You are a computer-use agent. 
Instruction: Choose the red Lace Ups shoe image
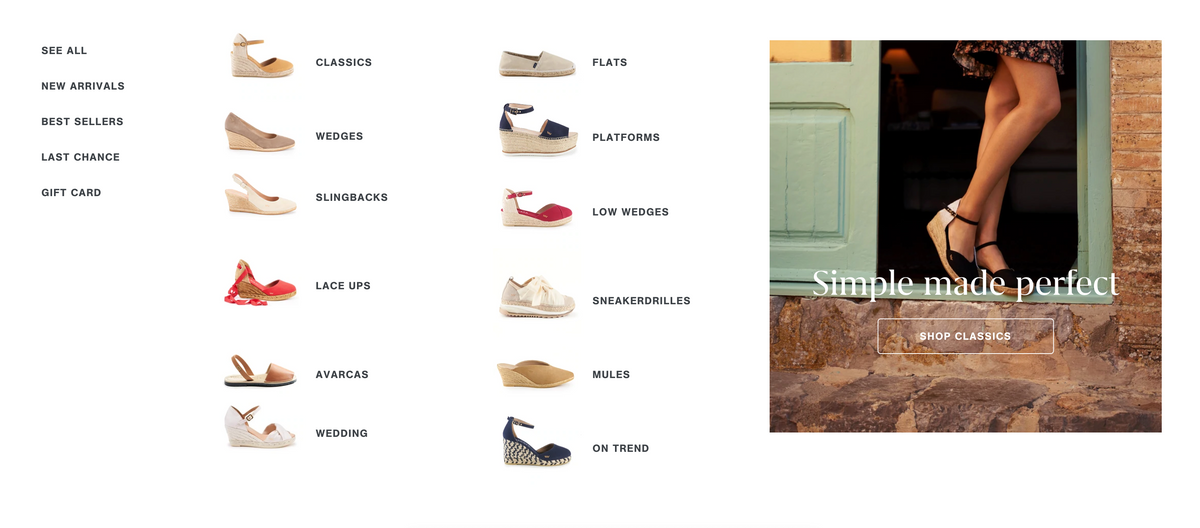tap(260, 283)
